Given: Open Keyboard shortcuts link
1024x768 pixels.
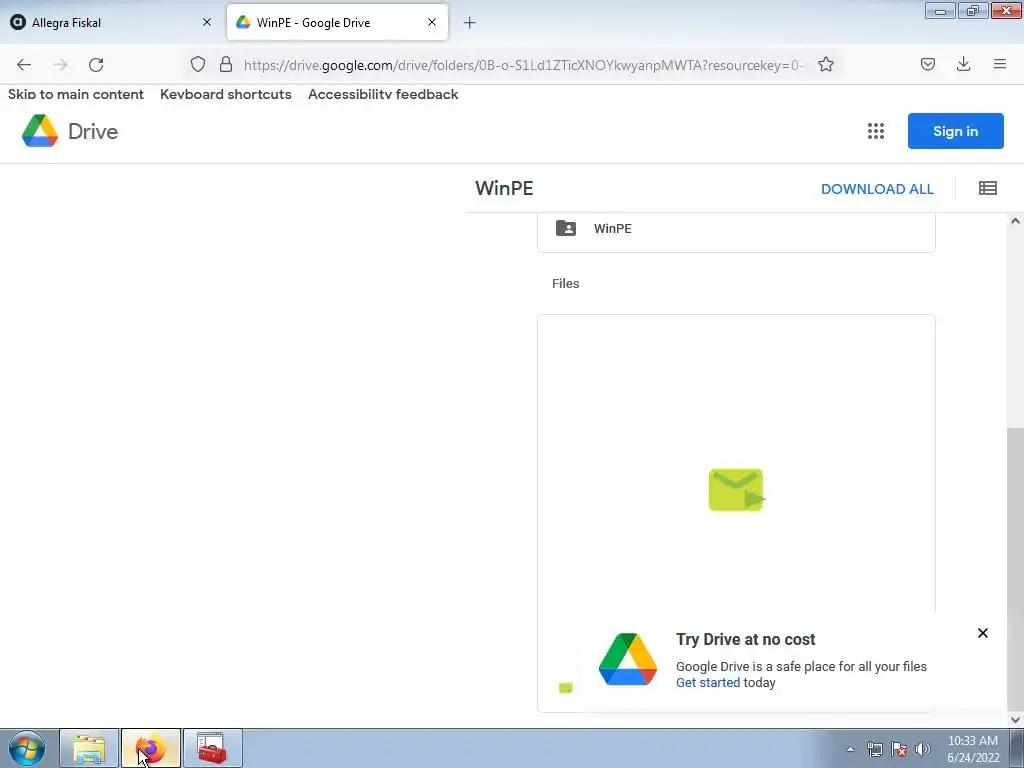Looking at the screenshot, I should tap(226, 94).
